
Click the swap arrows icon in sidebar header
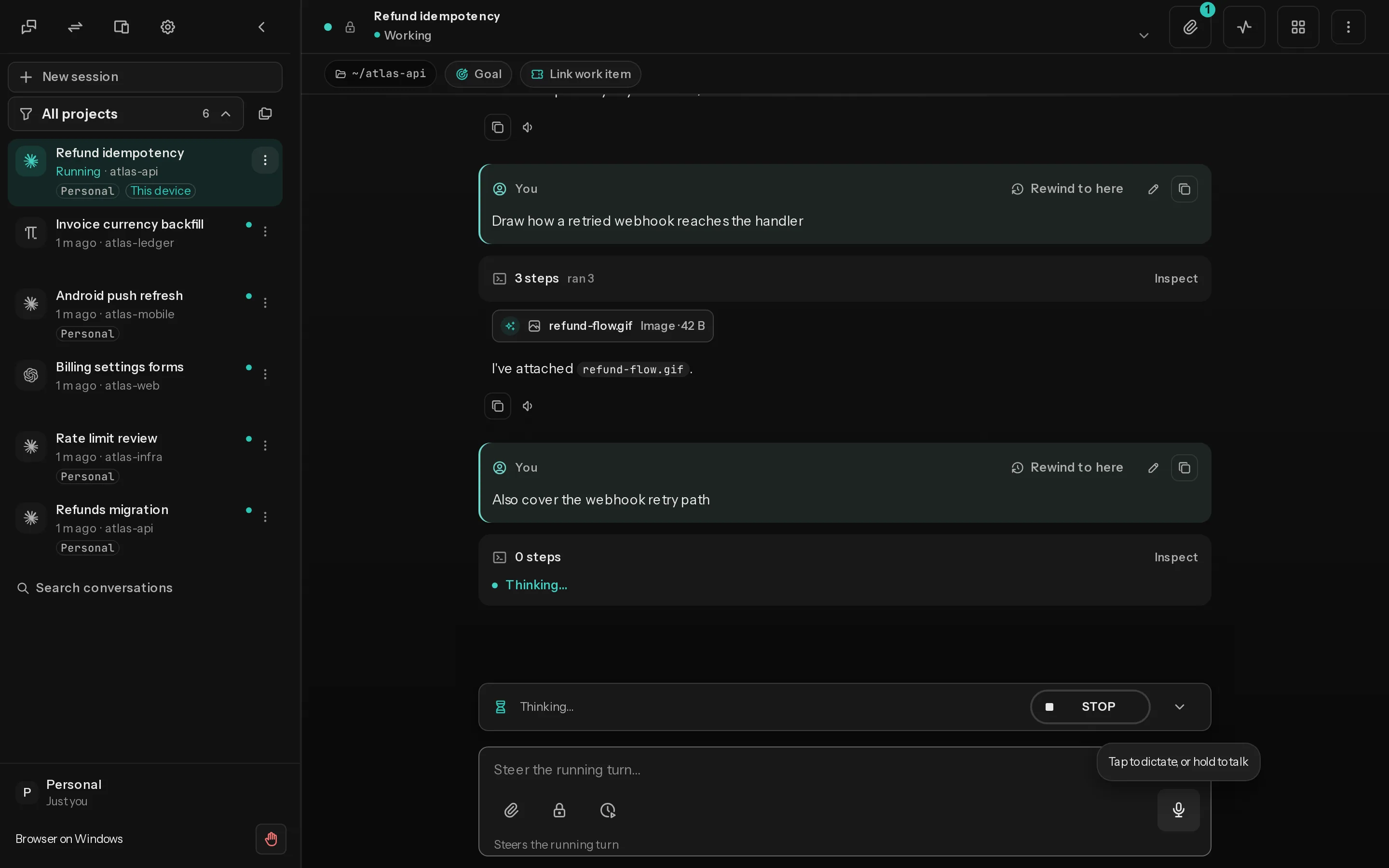[x=75, y=27]
